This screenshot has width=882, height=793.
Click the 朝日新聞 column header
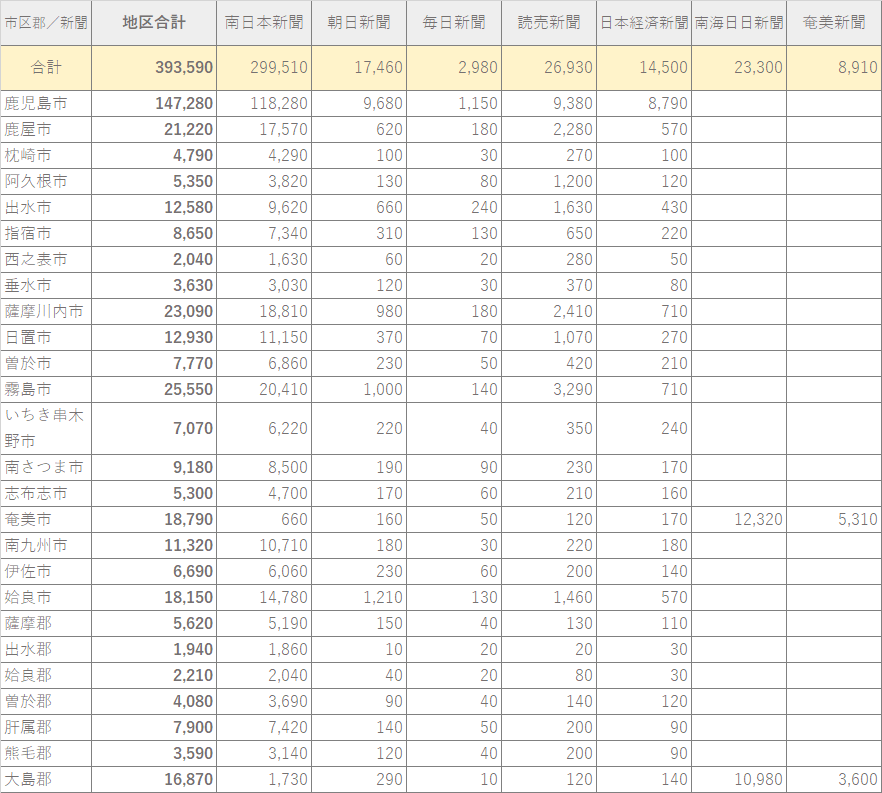coord(359,22)
